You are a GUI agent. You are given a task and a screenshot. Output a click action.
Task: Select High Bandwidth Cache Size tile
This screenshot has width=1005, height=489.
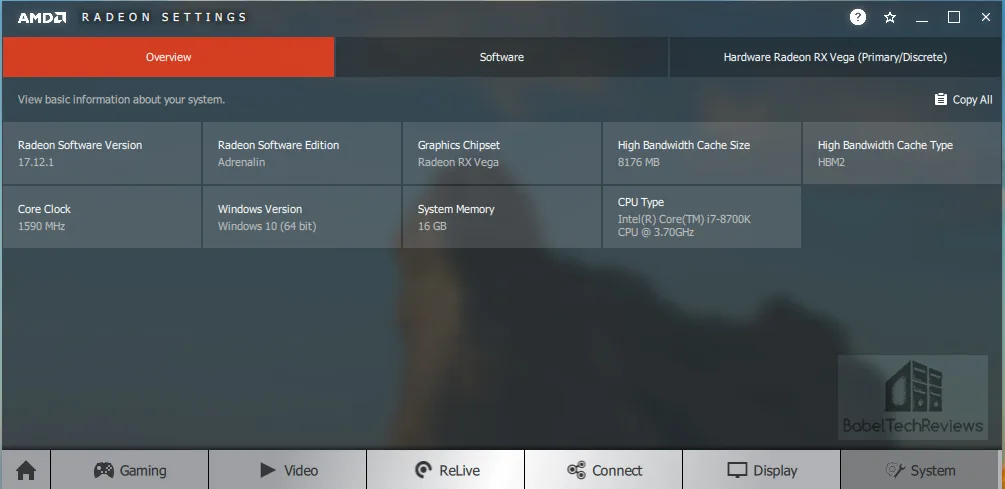[x=702, y=153]
